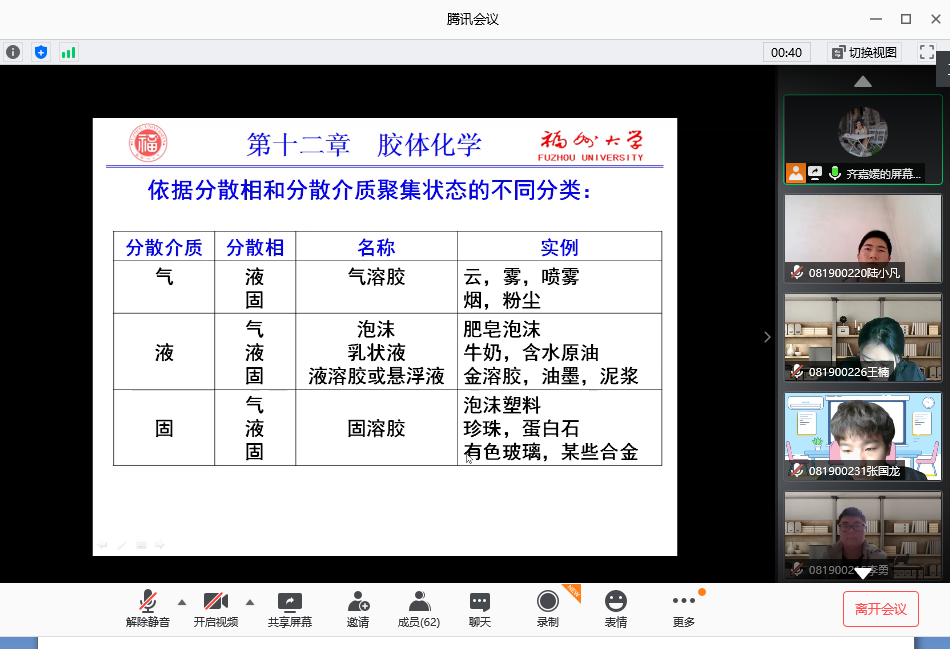Image resolution: width=950 pixels, height=649 pixels.
Task: Toggle 解除静音 to unmute microphone
Action: pos(148,609)
